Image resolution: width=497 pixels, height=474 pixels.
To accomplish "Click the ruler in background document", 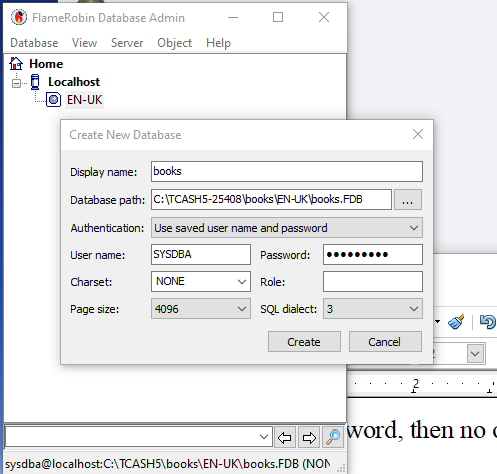I will coord(422,384).
